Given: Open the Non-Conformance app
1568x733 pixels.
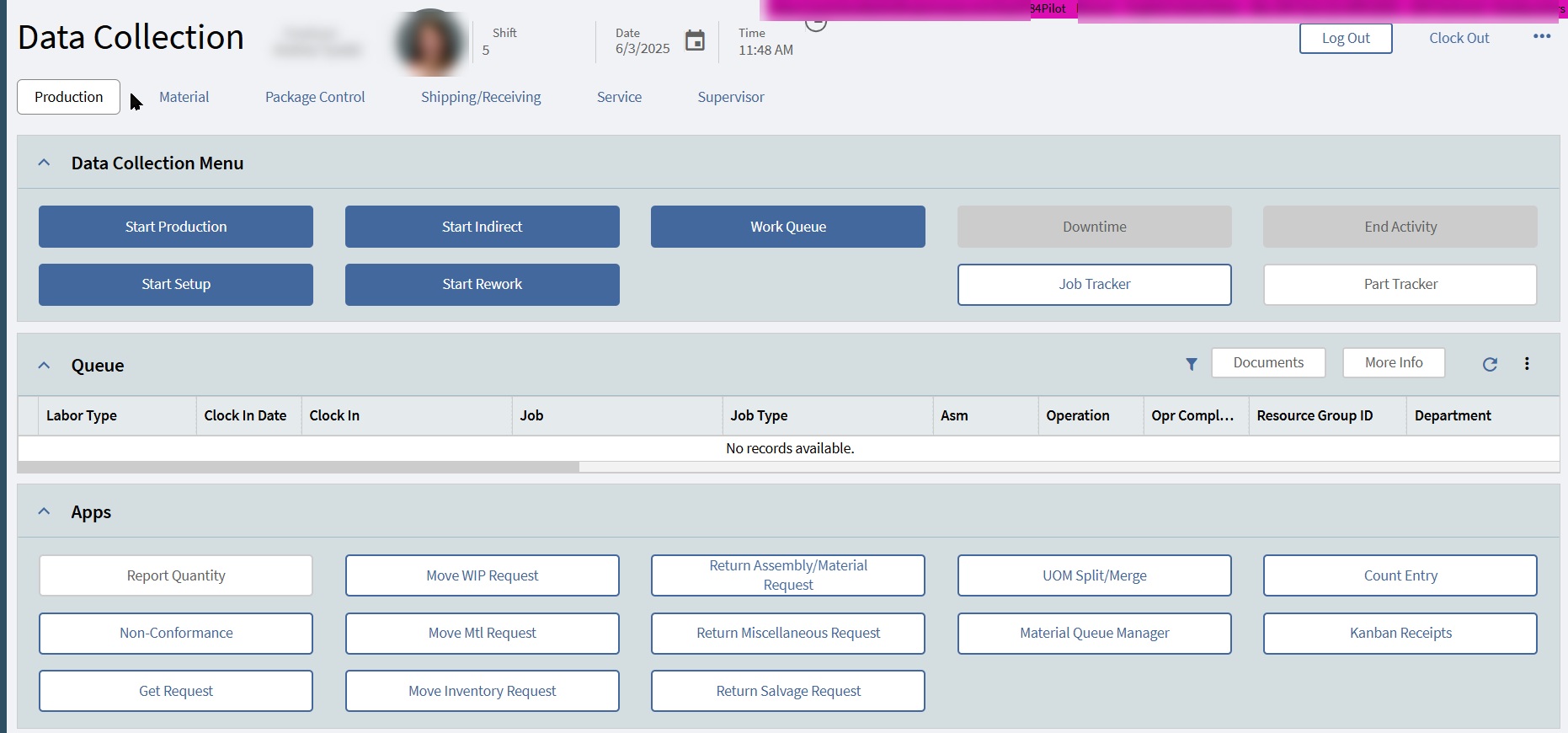Looking at the screenshot, I should coord(176,634).
